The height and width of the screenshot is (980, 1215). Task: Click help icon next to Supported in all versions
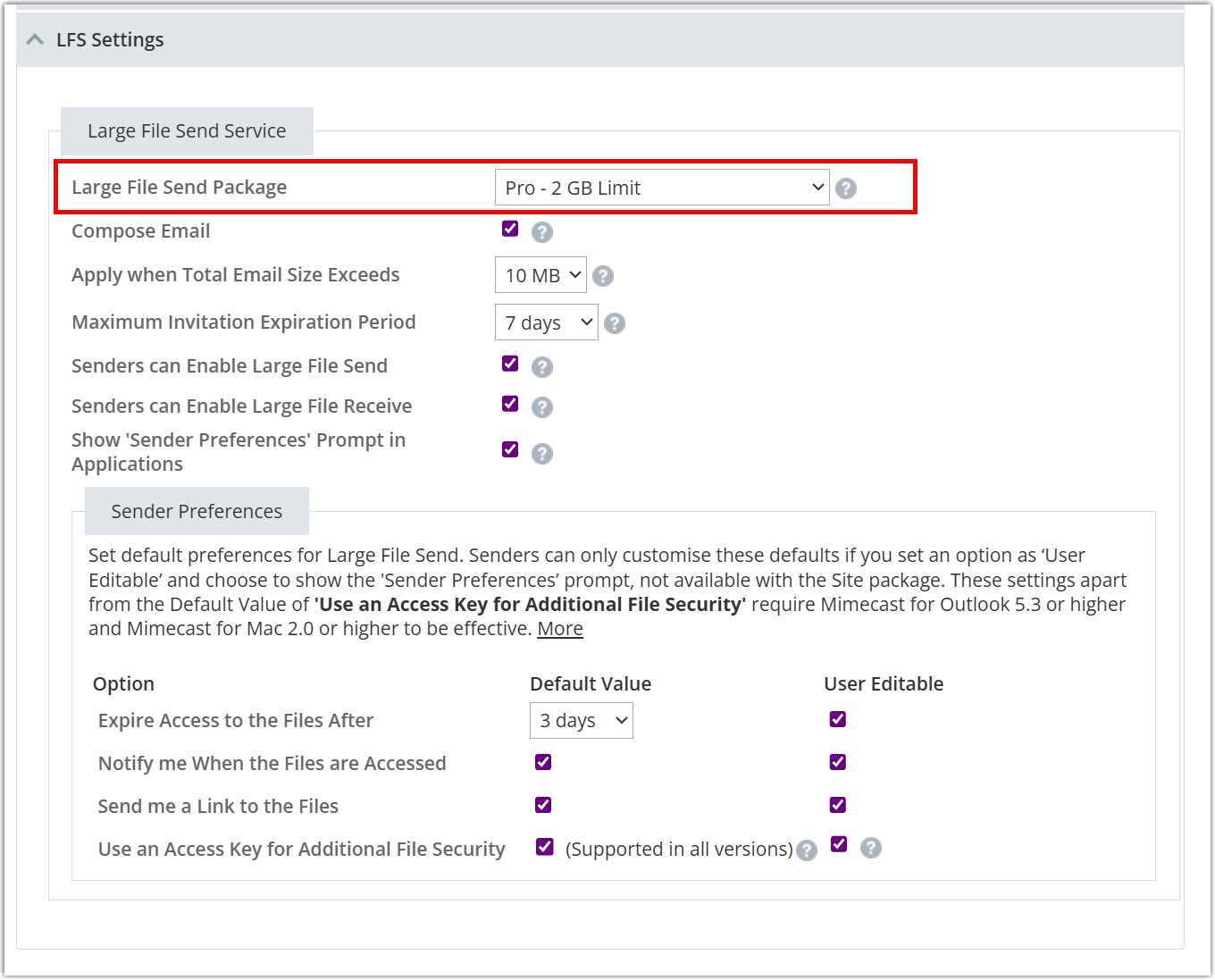point(807,850)
